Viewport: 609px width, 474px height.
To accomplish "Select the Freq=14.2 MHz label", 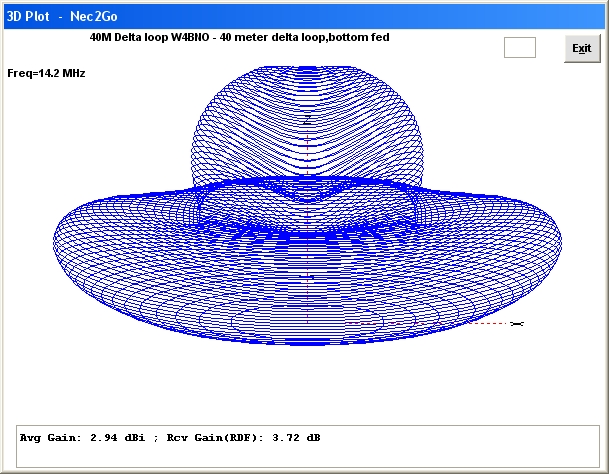I will pos(46,73).
